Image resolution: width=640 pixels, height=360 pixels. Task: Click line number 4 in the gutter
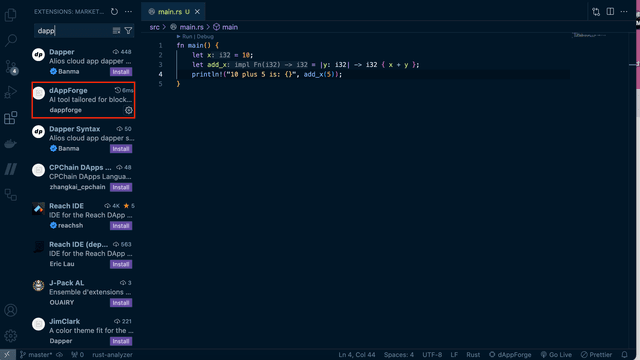[x=160, y=74]
